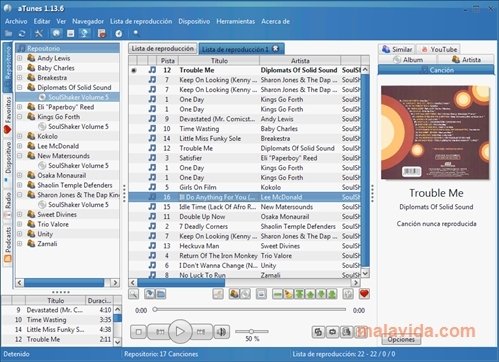Click the playlist vertical scroll down arrow
Image resolution: width=499 pixels, height=362 pixels.
pyautogui.click(x=365, y=273)
